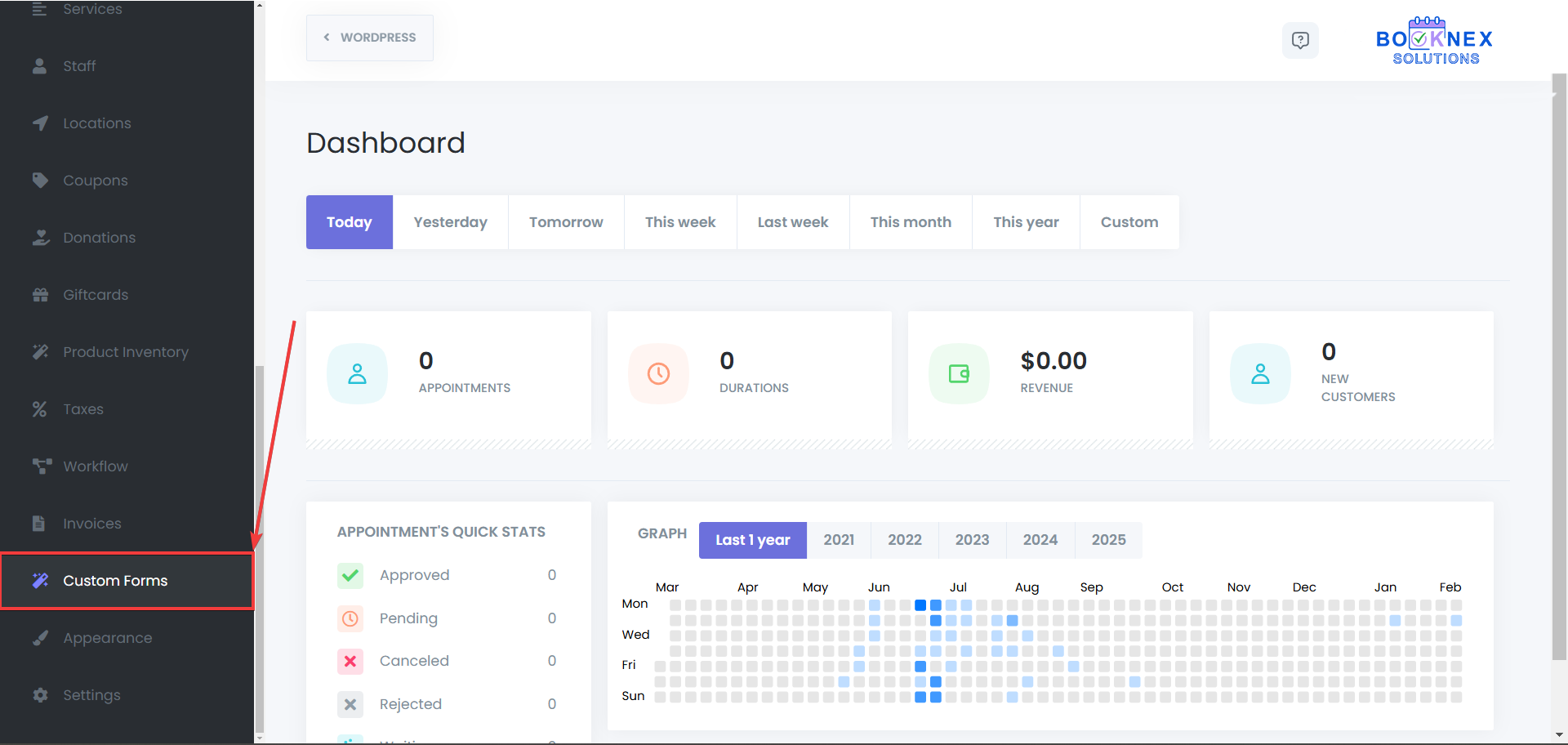The width and height of the screenshot is (1568, 745).
Task: Open Locations via its sidebar icon
Action: (x=40, y=123)
